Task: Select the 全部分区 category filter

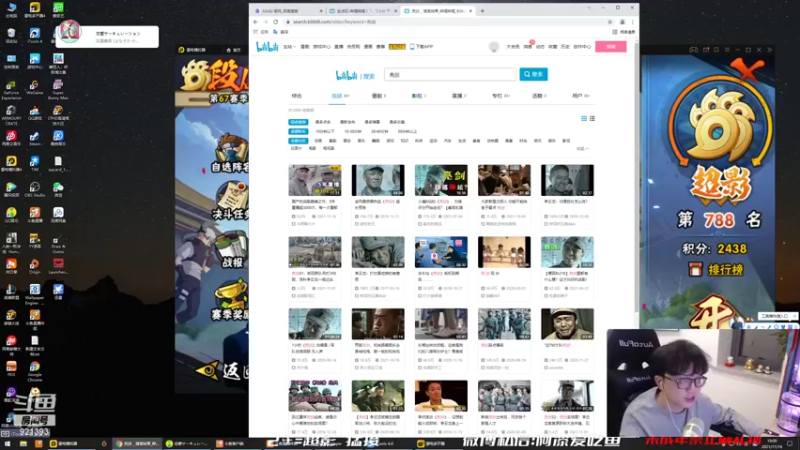Action: point(298,140)
